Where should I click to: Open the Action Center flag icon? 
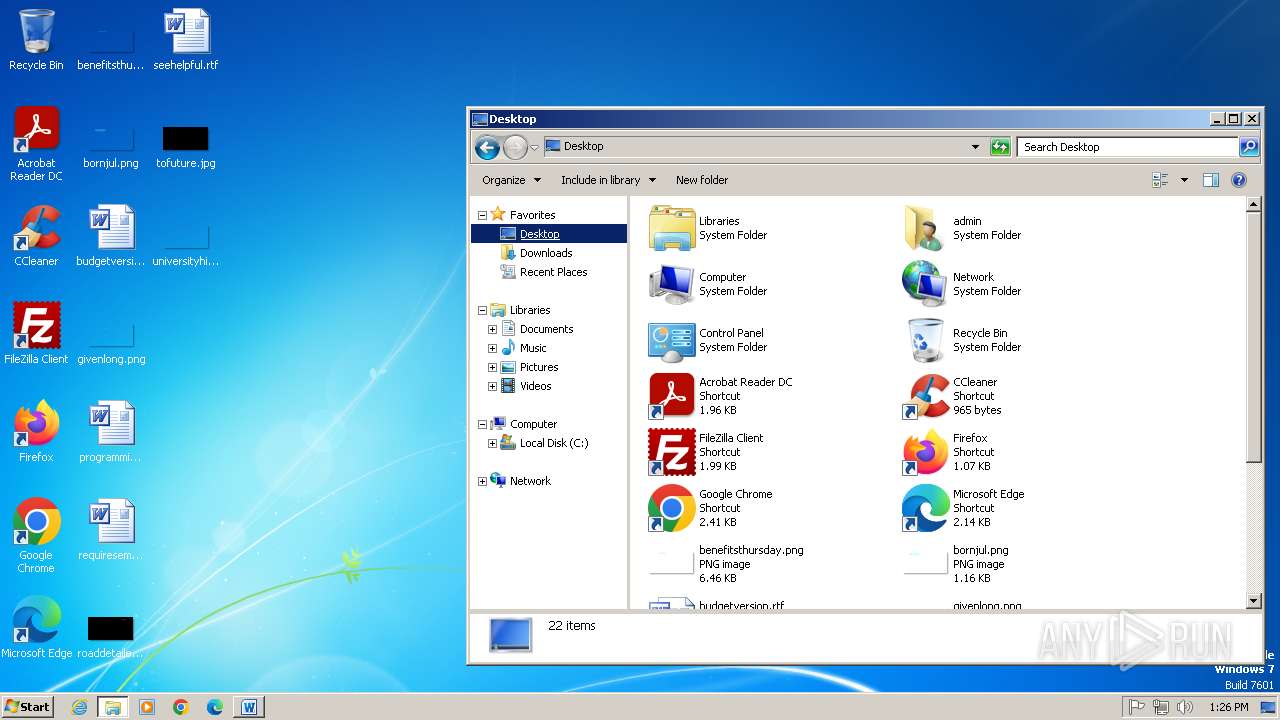click(x=1136, y=707)
